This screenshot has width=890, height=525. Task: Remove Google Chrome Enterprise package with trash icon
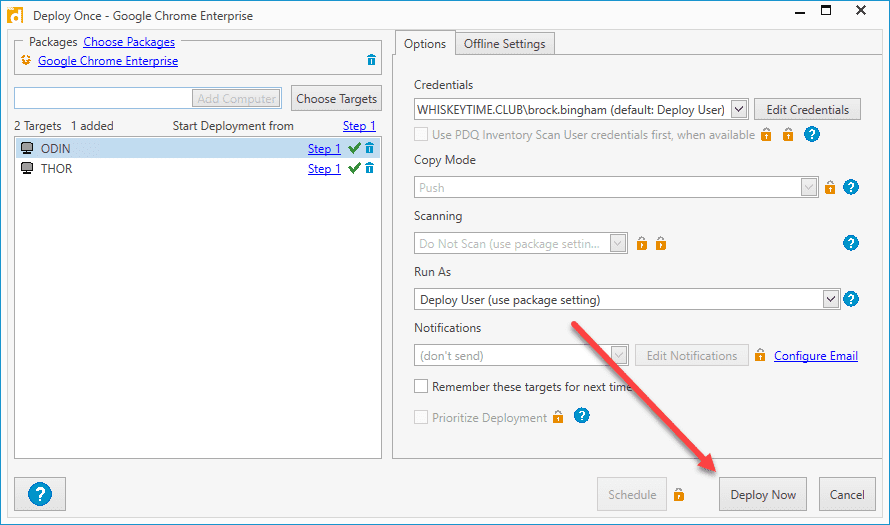(x=371, y=60)
